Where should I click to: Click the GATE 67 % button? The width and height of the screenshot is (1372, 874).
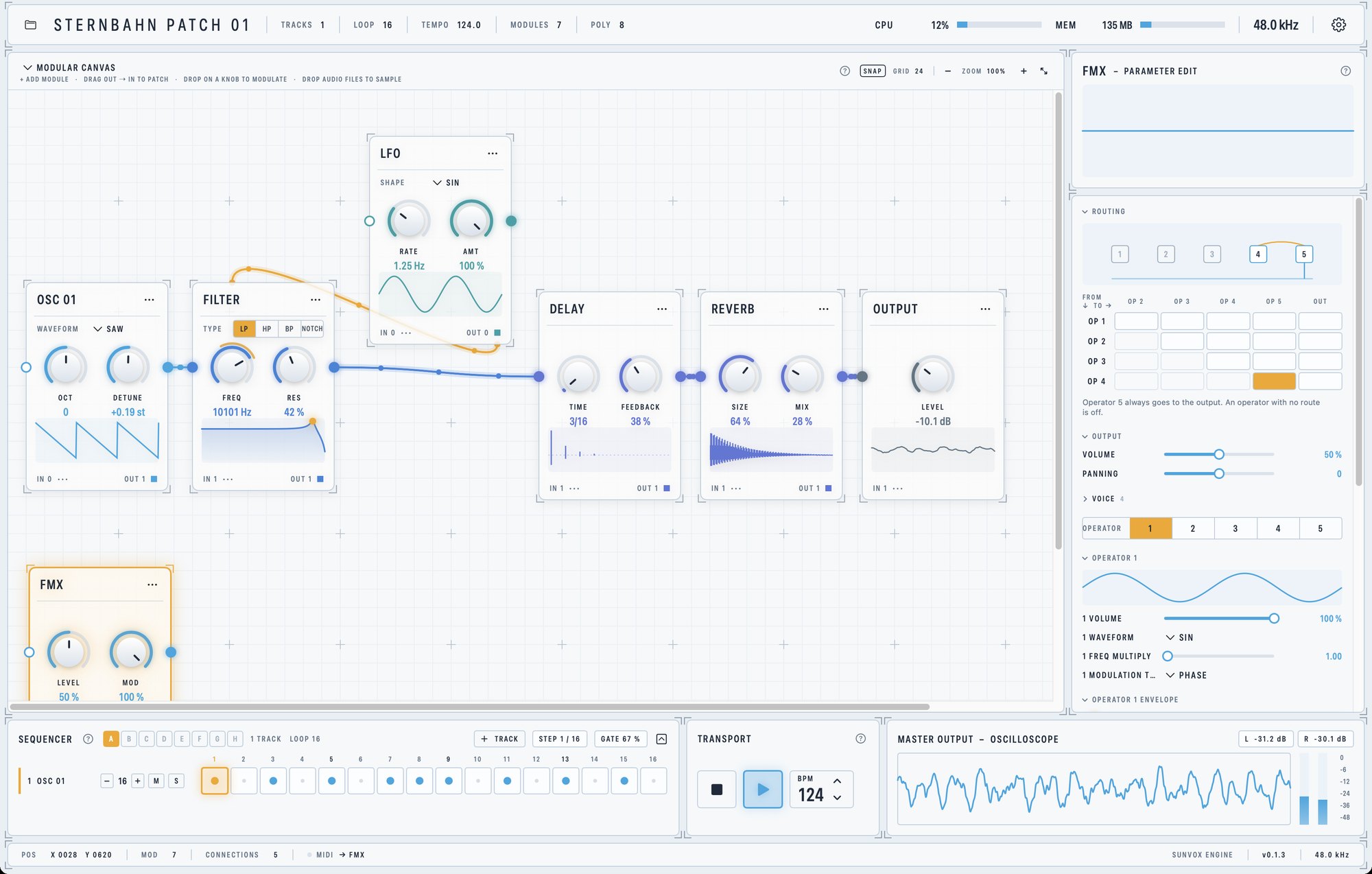point(620,739)
